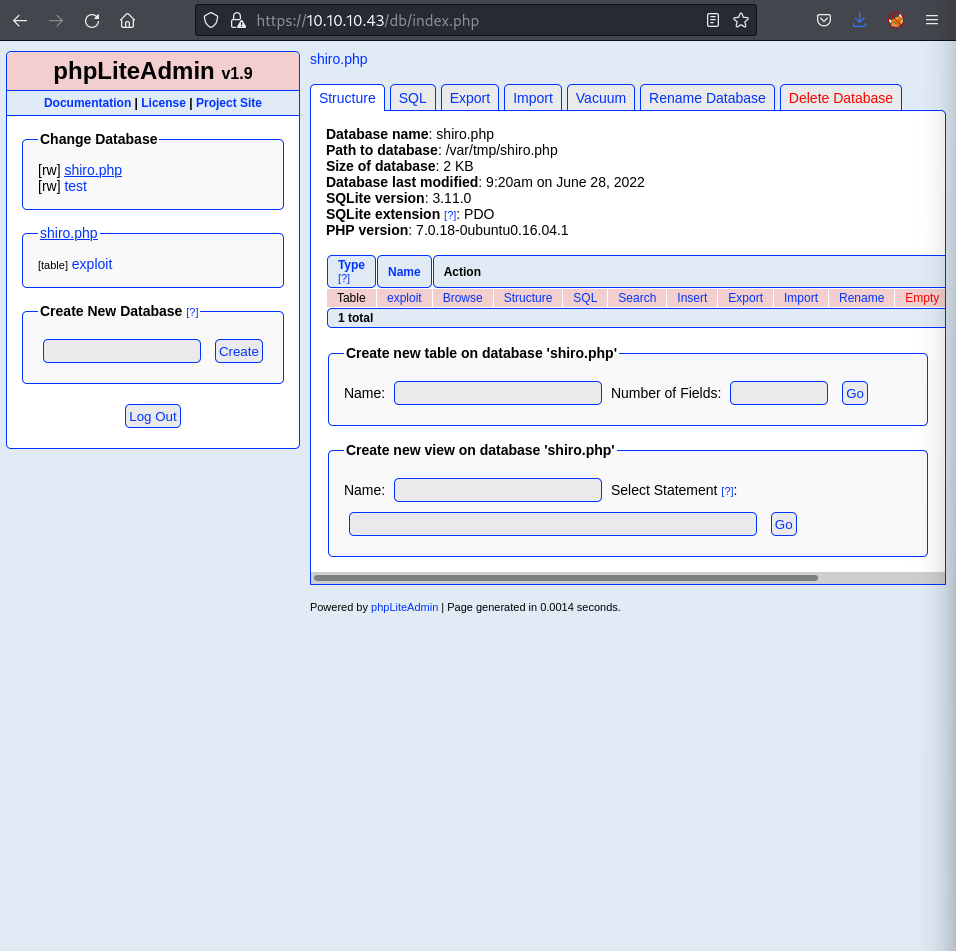956x951 pixels.
Task: Bookmark this page with star icon
Action: click(740, 20)
